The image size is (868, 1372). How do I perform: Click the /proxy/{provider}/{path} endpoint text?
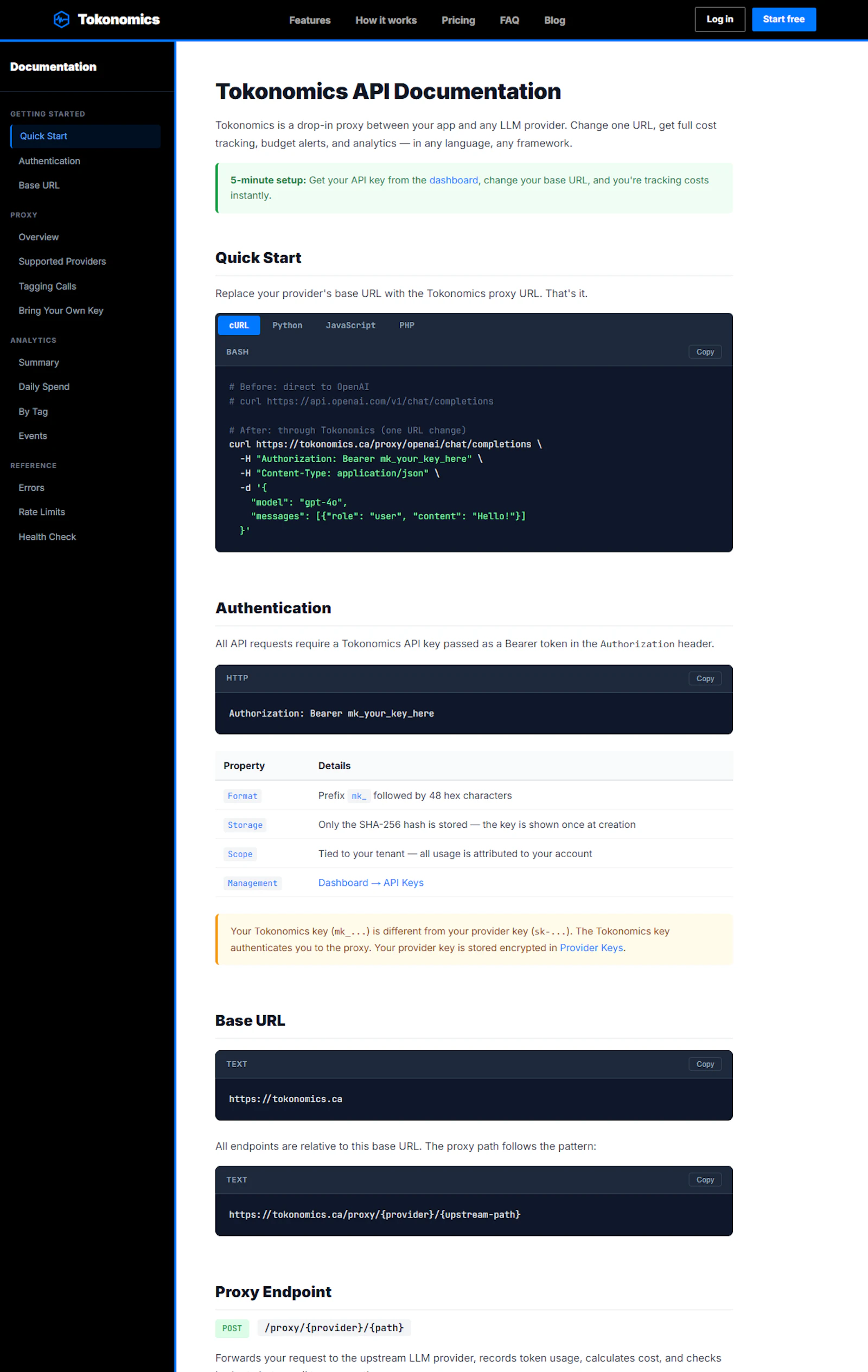(x=334, y=1328)
